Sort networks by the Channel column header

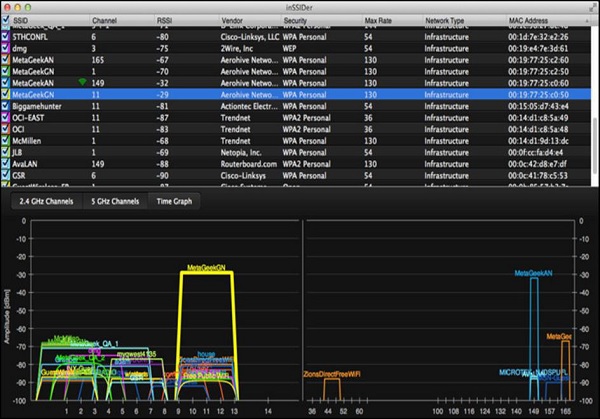pyautogui.click(x=105, y=19)
